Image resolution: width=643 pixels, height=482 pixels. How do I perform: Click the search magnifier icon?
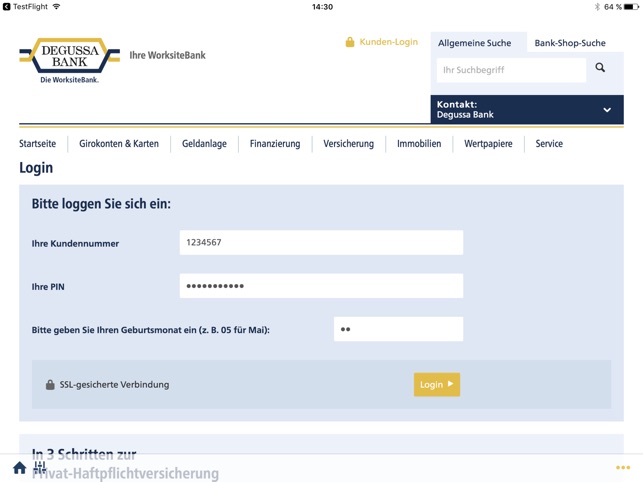pos(600,68)
